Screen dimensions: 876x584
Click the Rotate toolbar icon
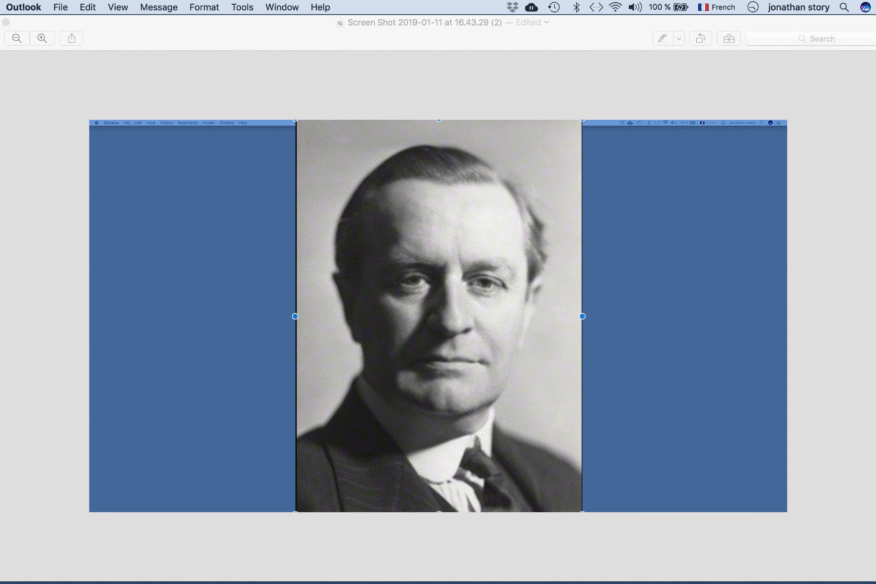pyautogui.click(x=700, y=38)
